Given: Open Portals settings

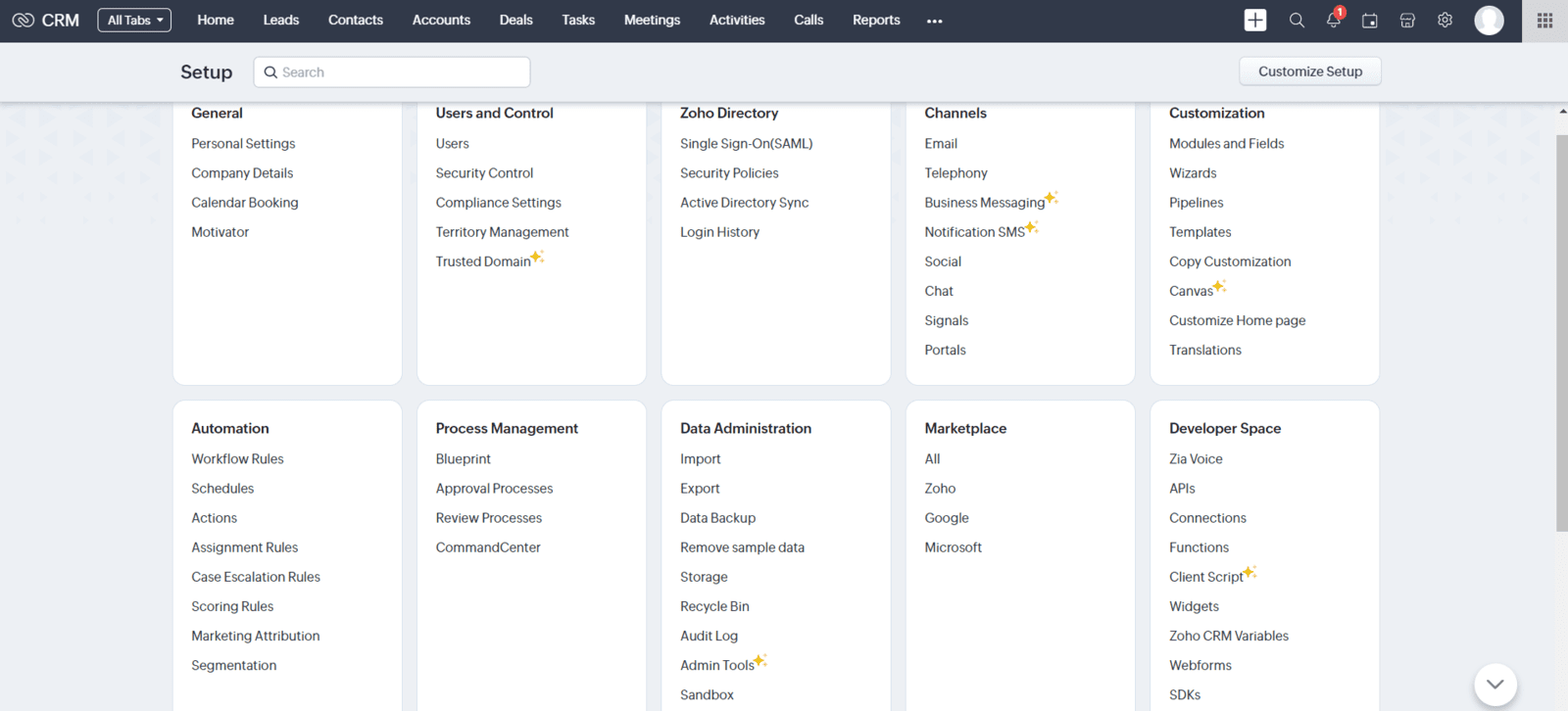Looking at the screenshot, I should tap(945, 350).
